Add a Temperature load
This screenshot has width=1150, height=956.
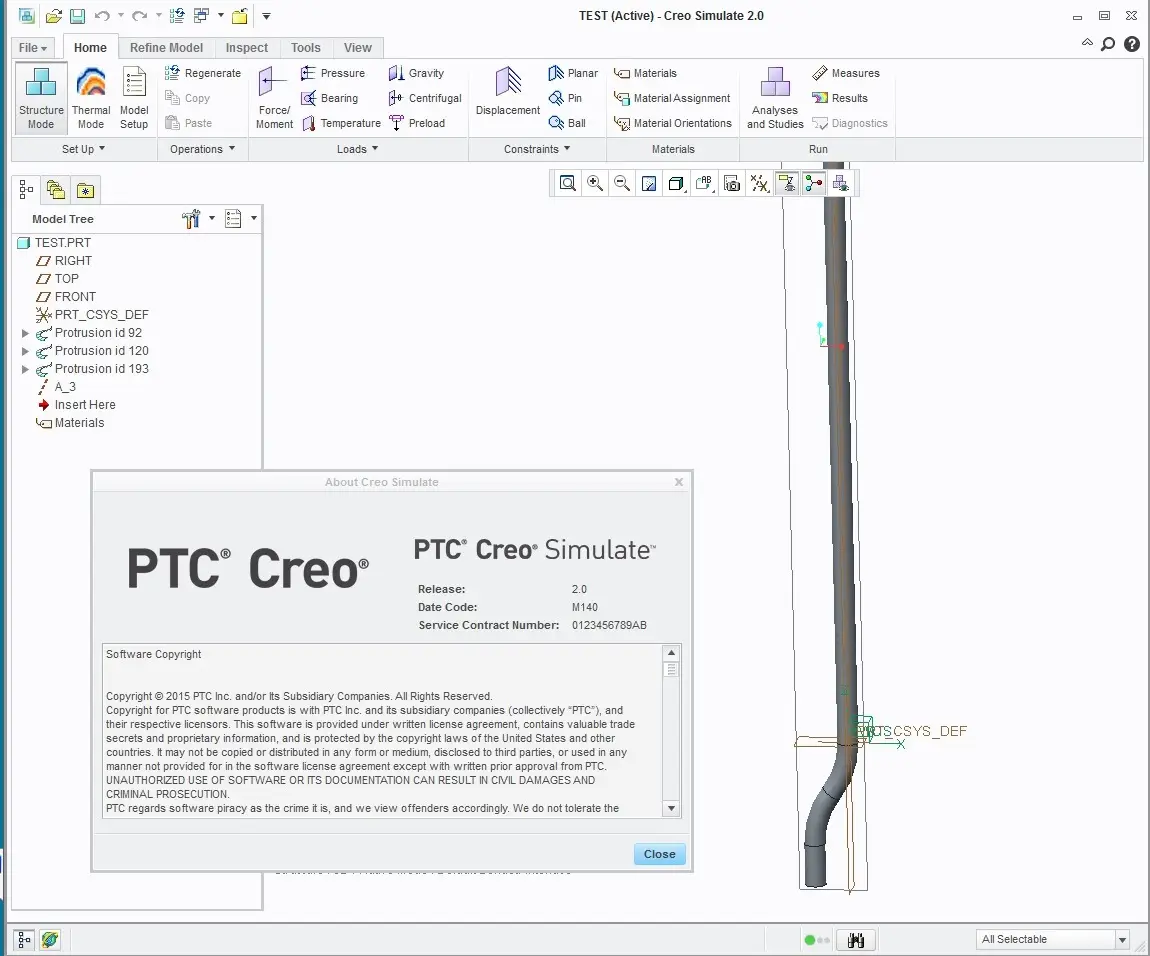click(341, 123)
